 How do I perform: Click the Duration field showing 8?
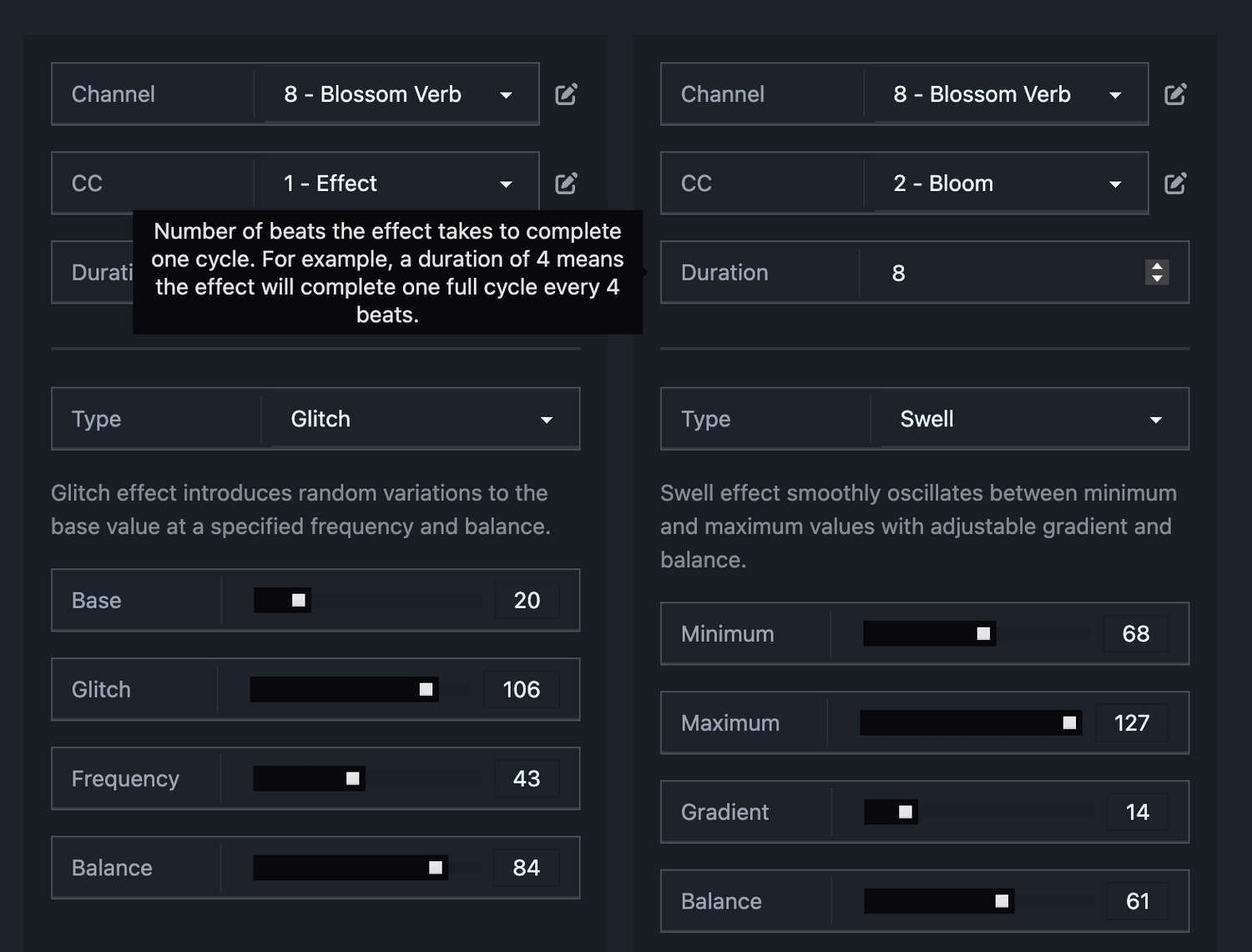(x=1002, y=273)
